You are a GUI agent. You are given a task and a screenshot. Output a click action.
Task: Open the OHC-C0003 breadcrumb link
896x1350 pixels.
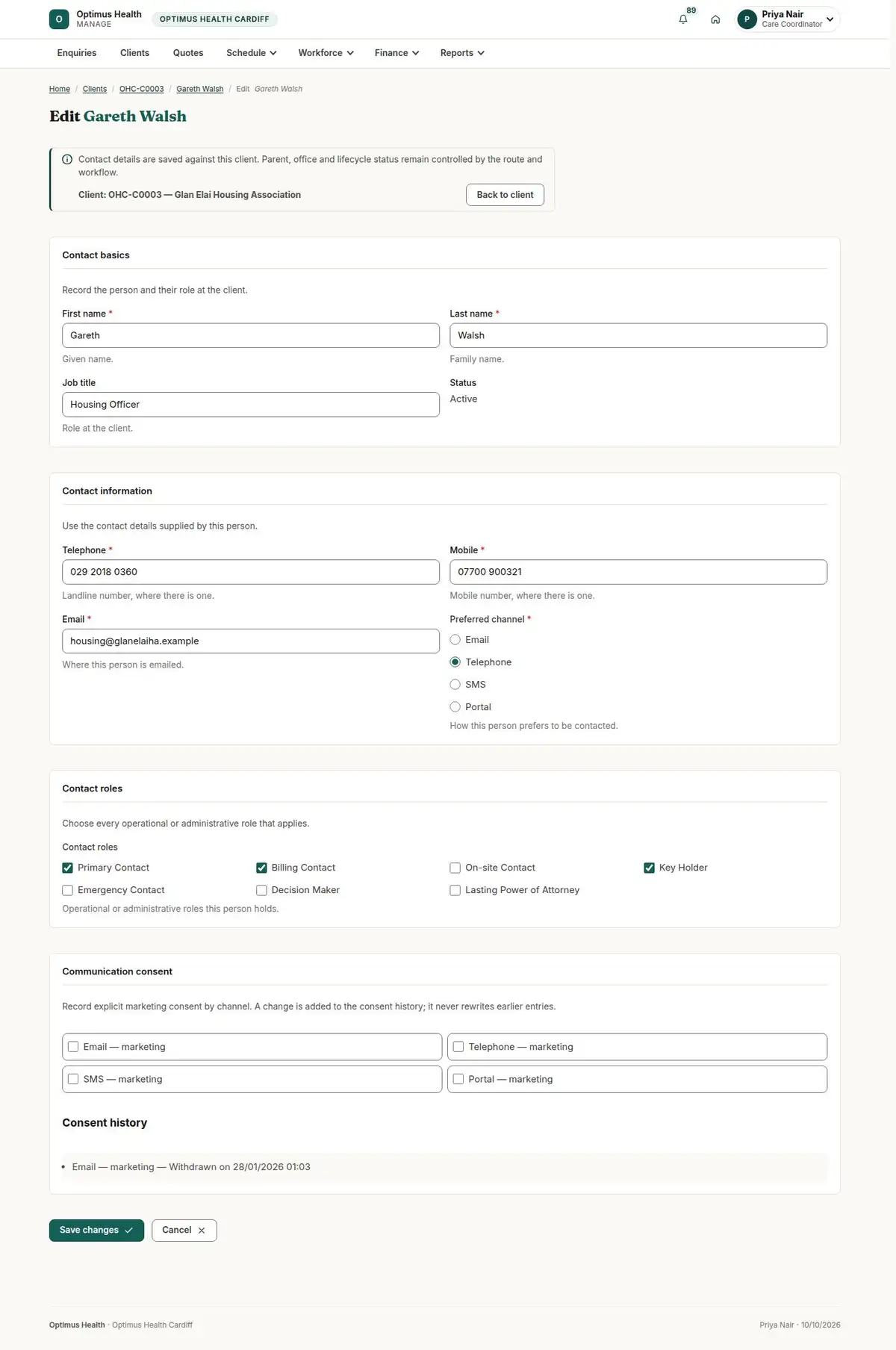tap(141, 89)
